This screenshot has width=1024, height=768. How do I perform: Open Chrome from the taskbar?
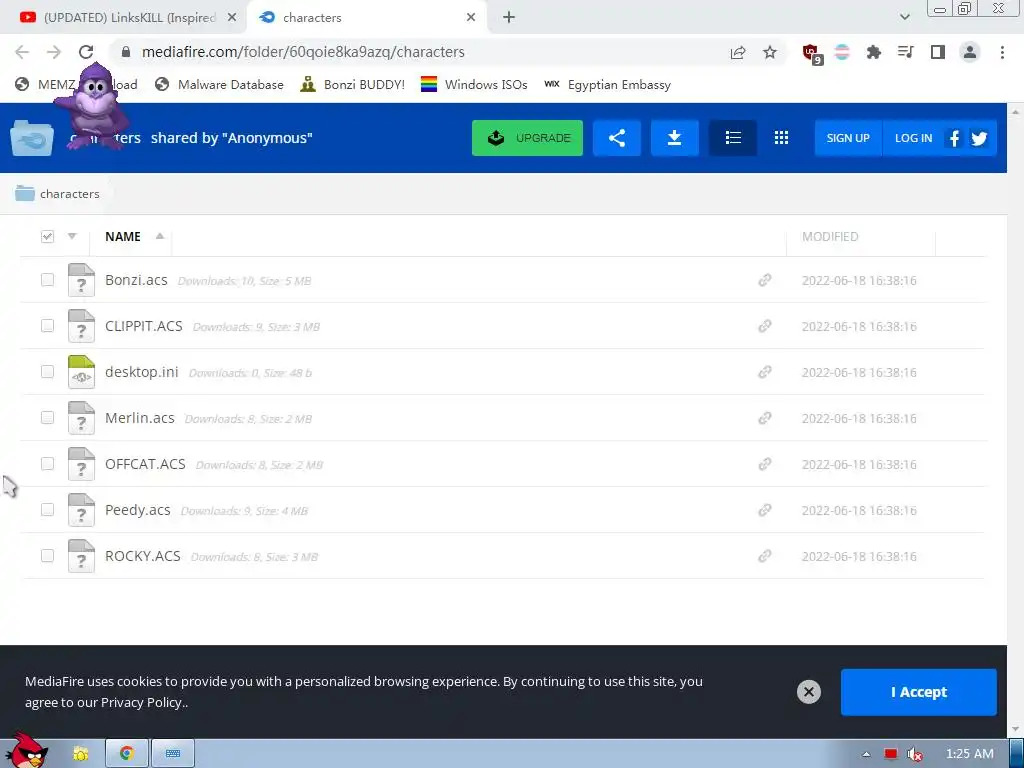(127, 754)
